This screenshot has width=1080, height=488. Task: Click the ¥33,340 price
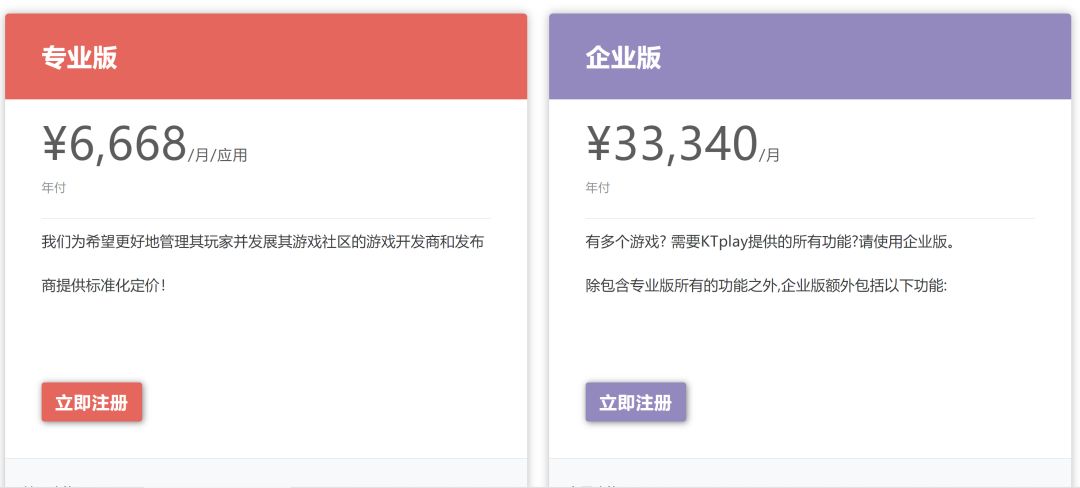671,144
